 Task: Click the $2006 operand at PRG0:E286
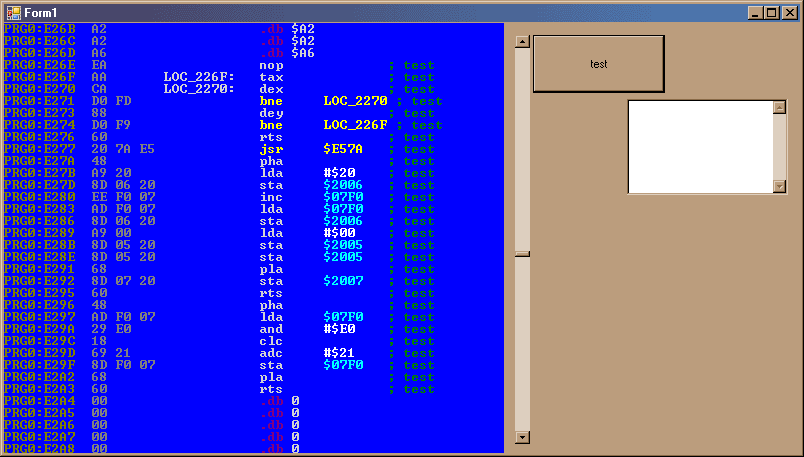click(x=343, y=221)
